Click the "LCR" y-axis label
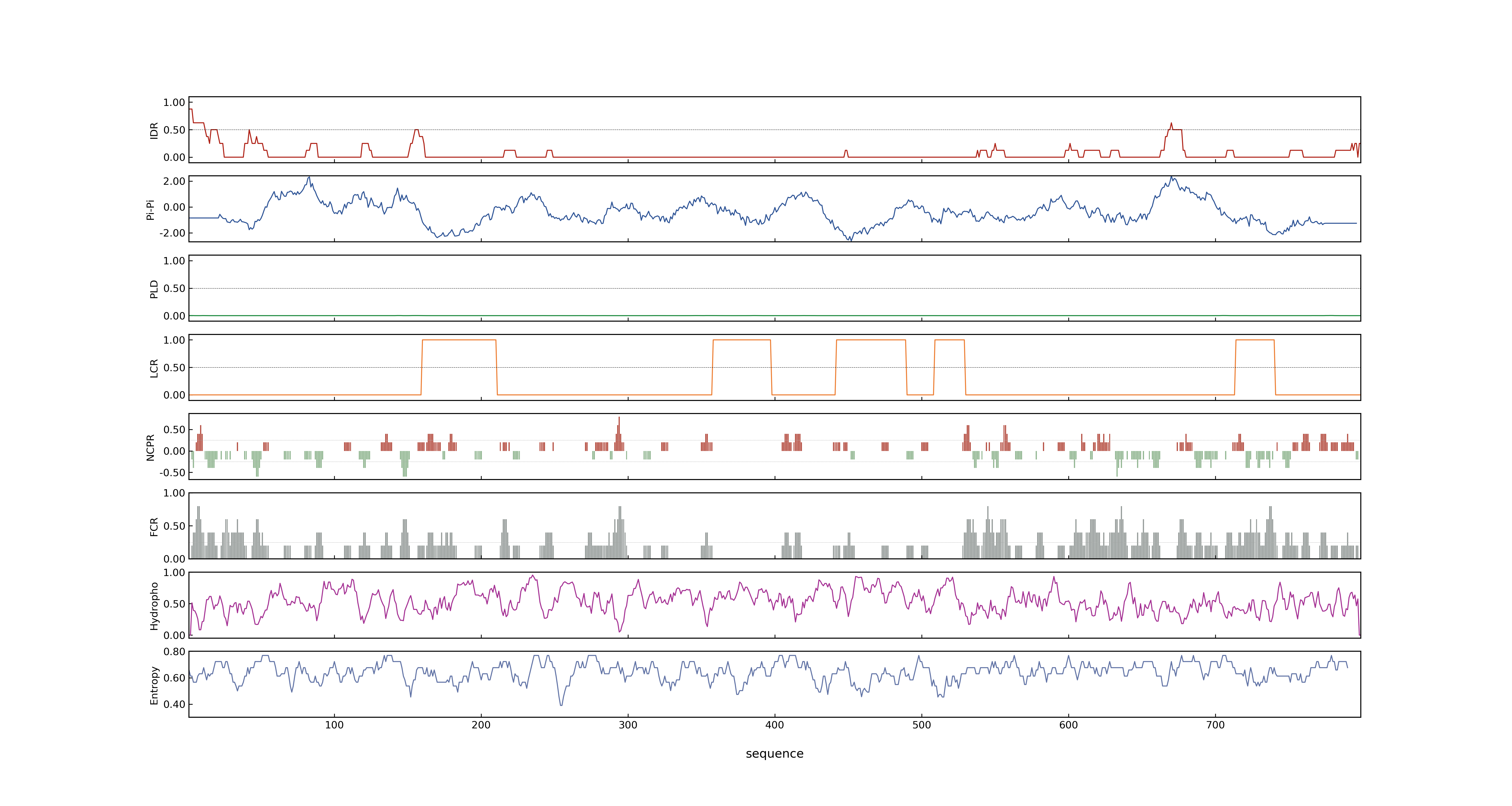This screenshot has height=806, width=1512. [x=154, y=368]
